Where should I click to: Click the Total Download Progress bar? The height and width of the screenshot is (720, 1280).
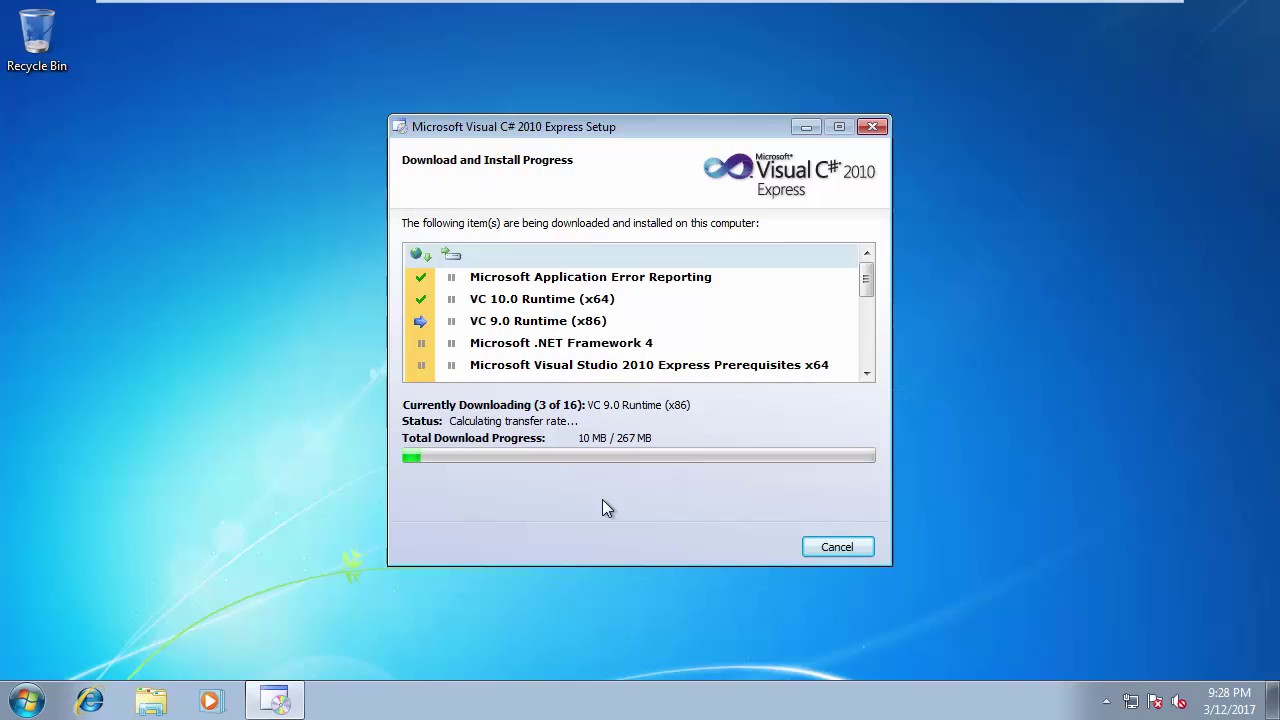coord(639,457)
